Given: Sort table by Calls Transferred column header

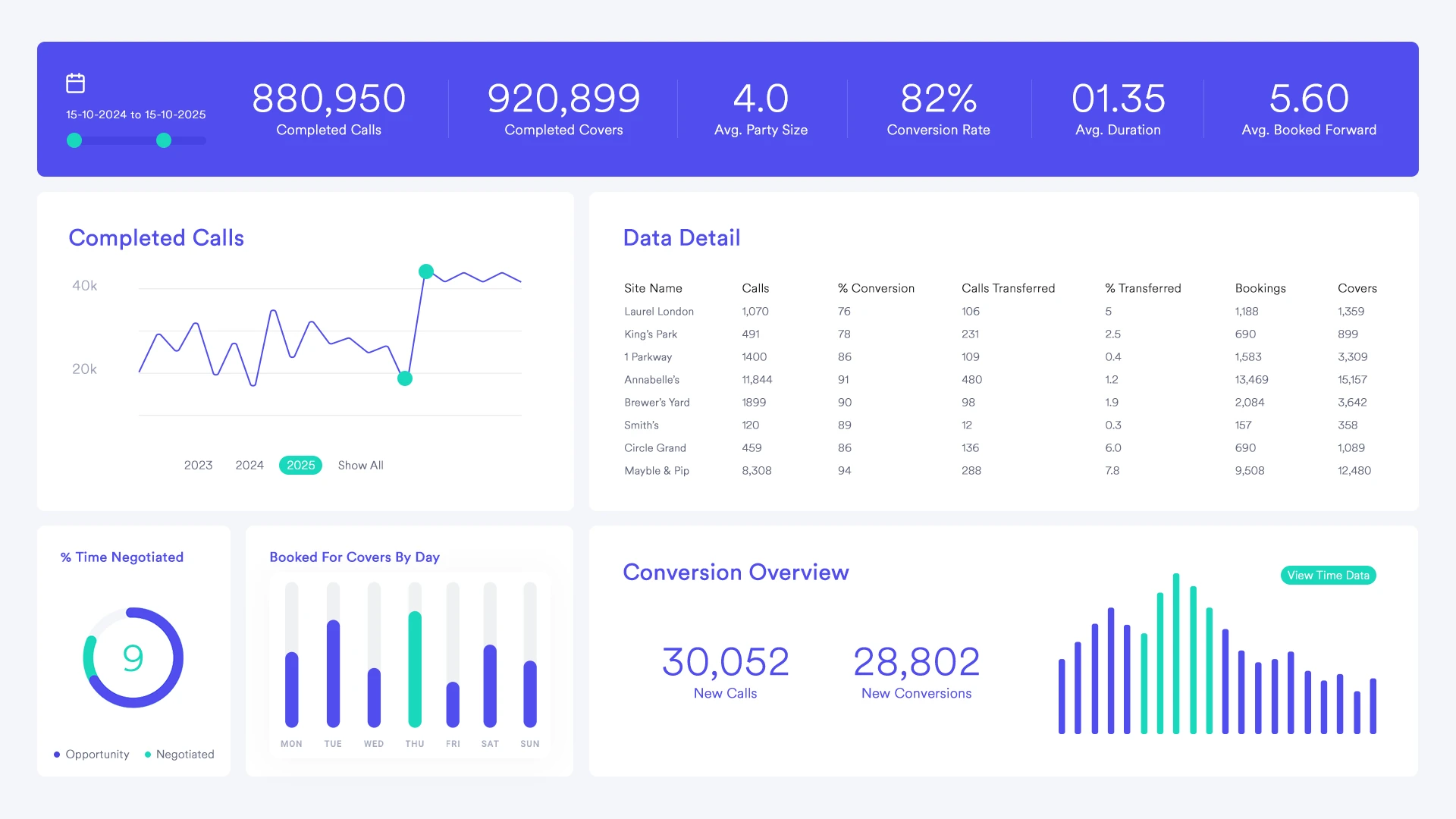Looking at the screenshot, I should point(1008,288).
